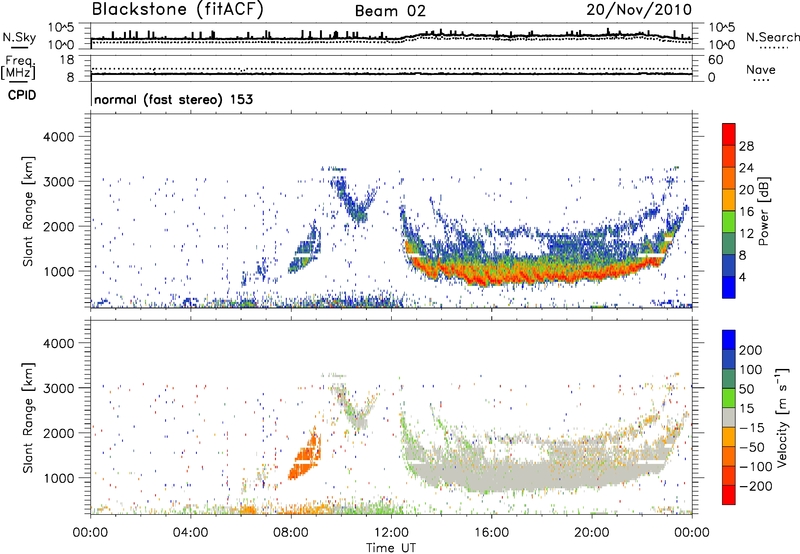800x554 pixels.
Task: Select the 'N.Search' legend label
Action: click(x=773, y=37)
